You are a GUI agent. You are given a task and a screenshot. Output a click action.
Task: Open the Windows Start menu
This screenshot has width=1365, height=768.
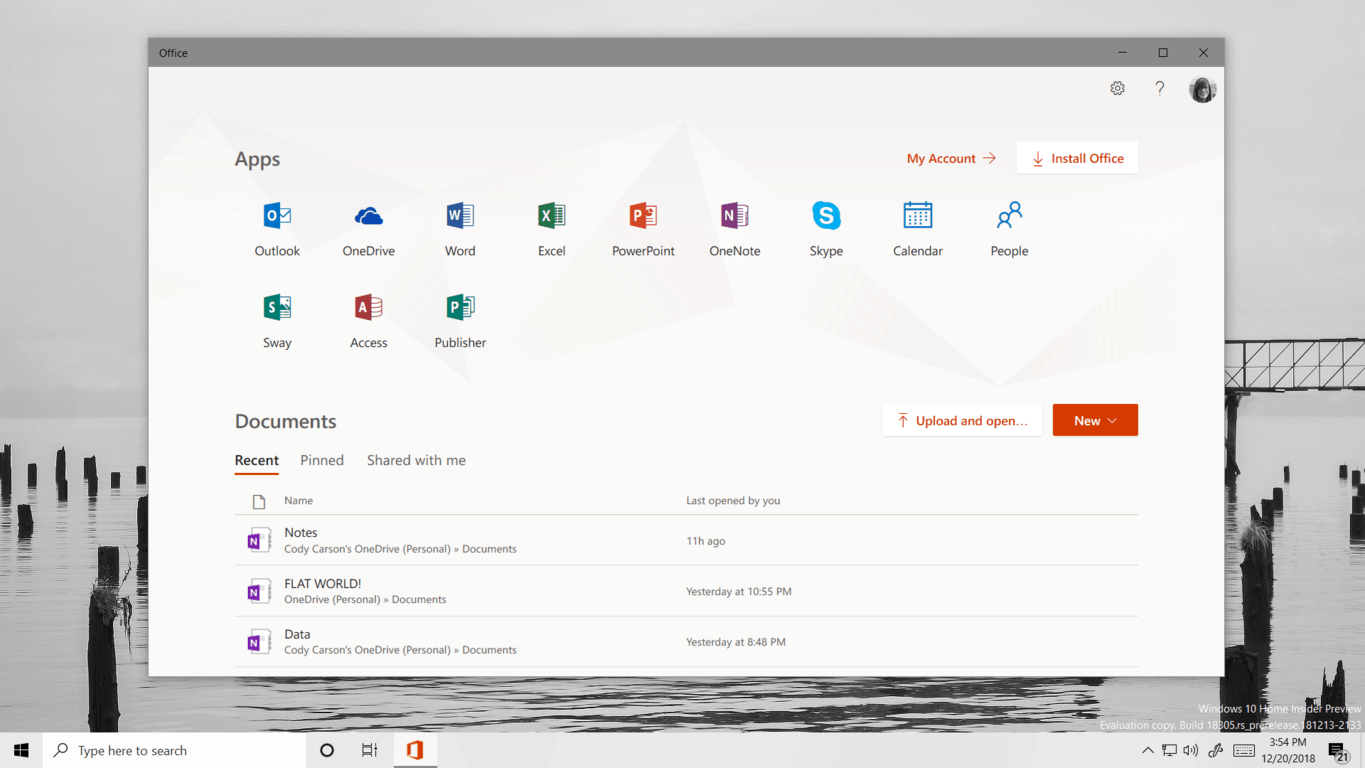click(x=21, y=750)
